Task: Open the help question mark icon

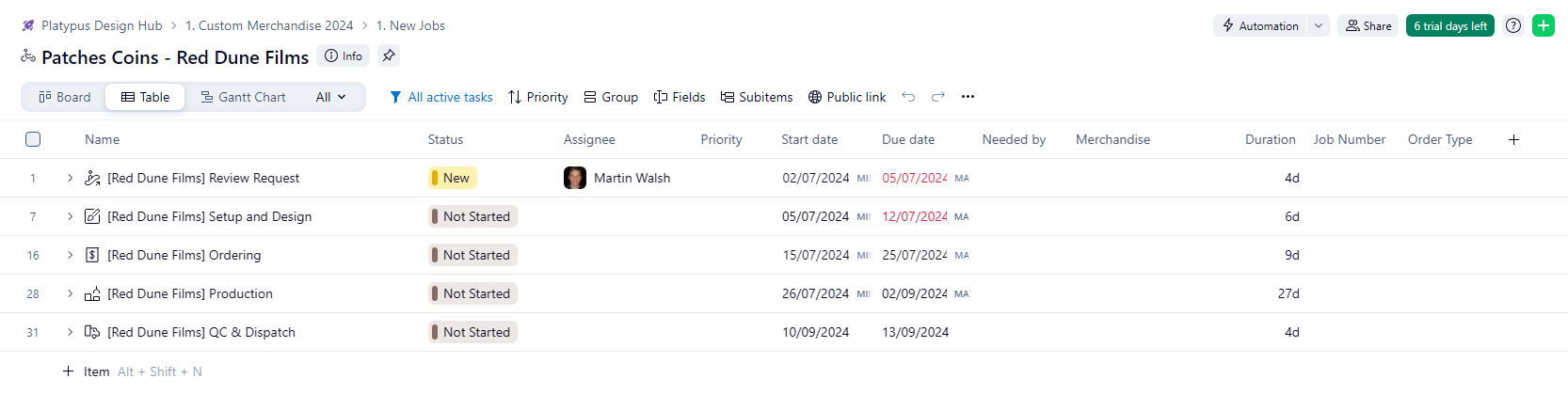Action: coord(1513,25)
